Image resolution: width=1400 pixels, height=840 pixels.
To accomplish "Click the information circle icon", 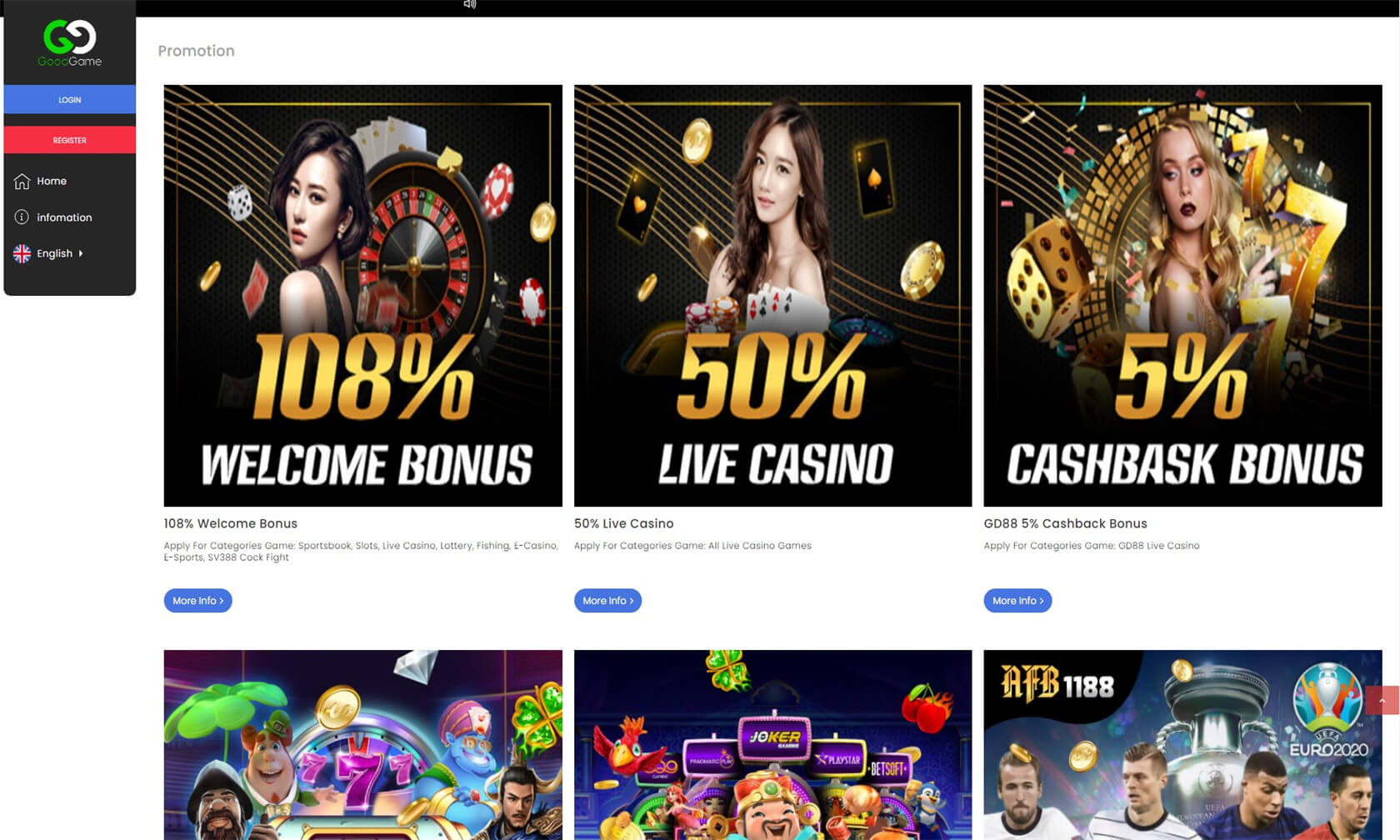I will point(22,217).
